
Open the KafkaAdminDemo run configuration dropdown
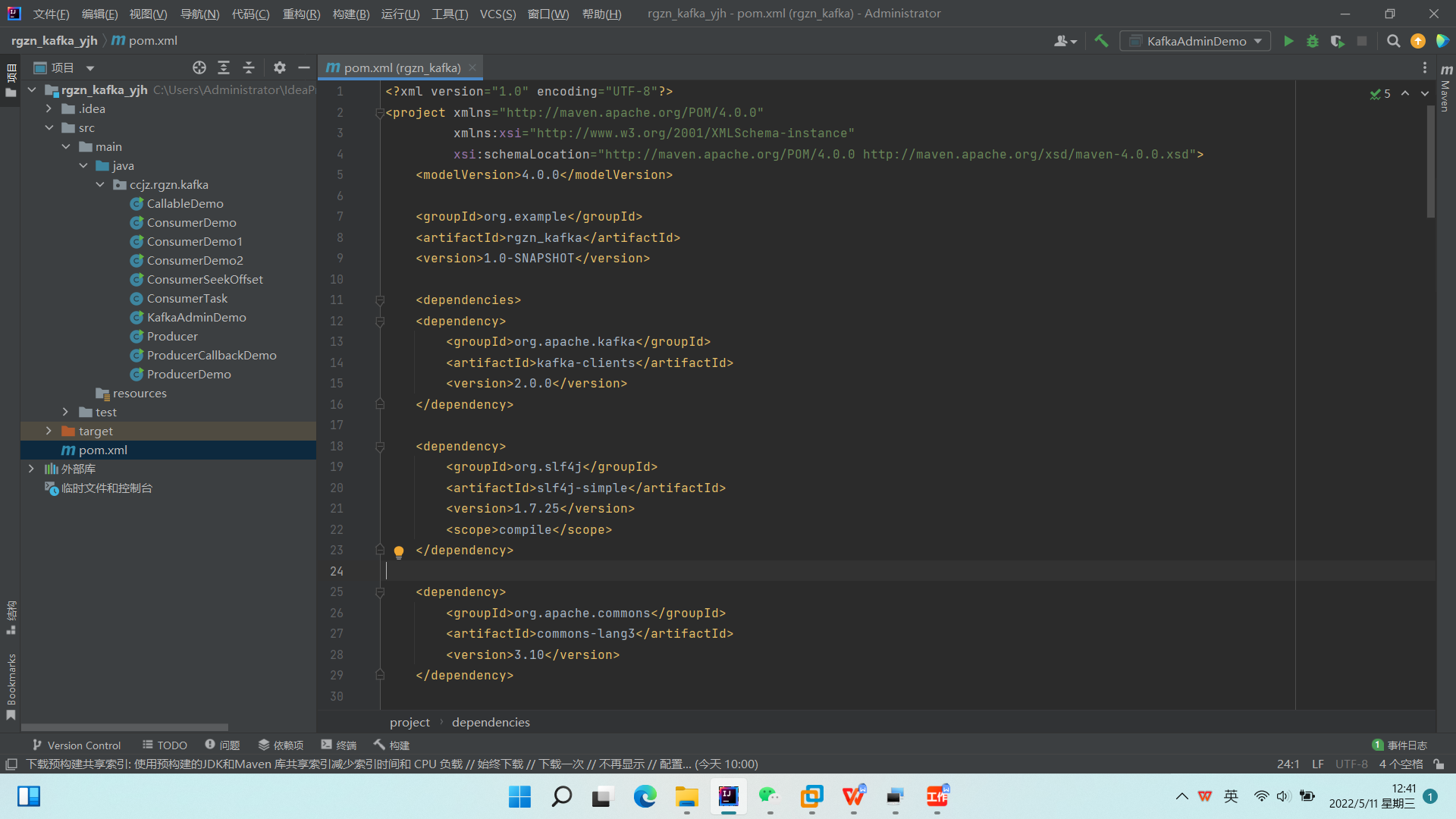pos(1195,41)
